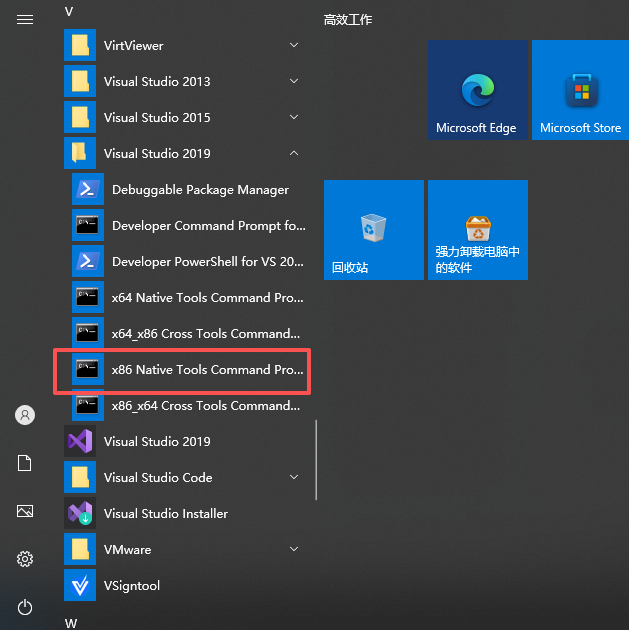
Task: Click the VirtViewer folder label
Action: point(133,46)
